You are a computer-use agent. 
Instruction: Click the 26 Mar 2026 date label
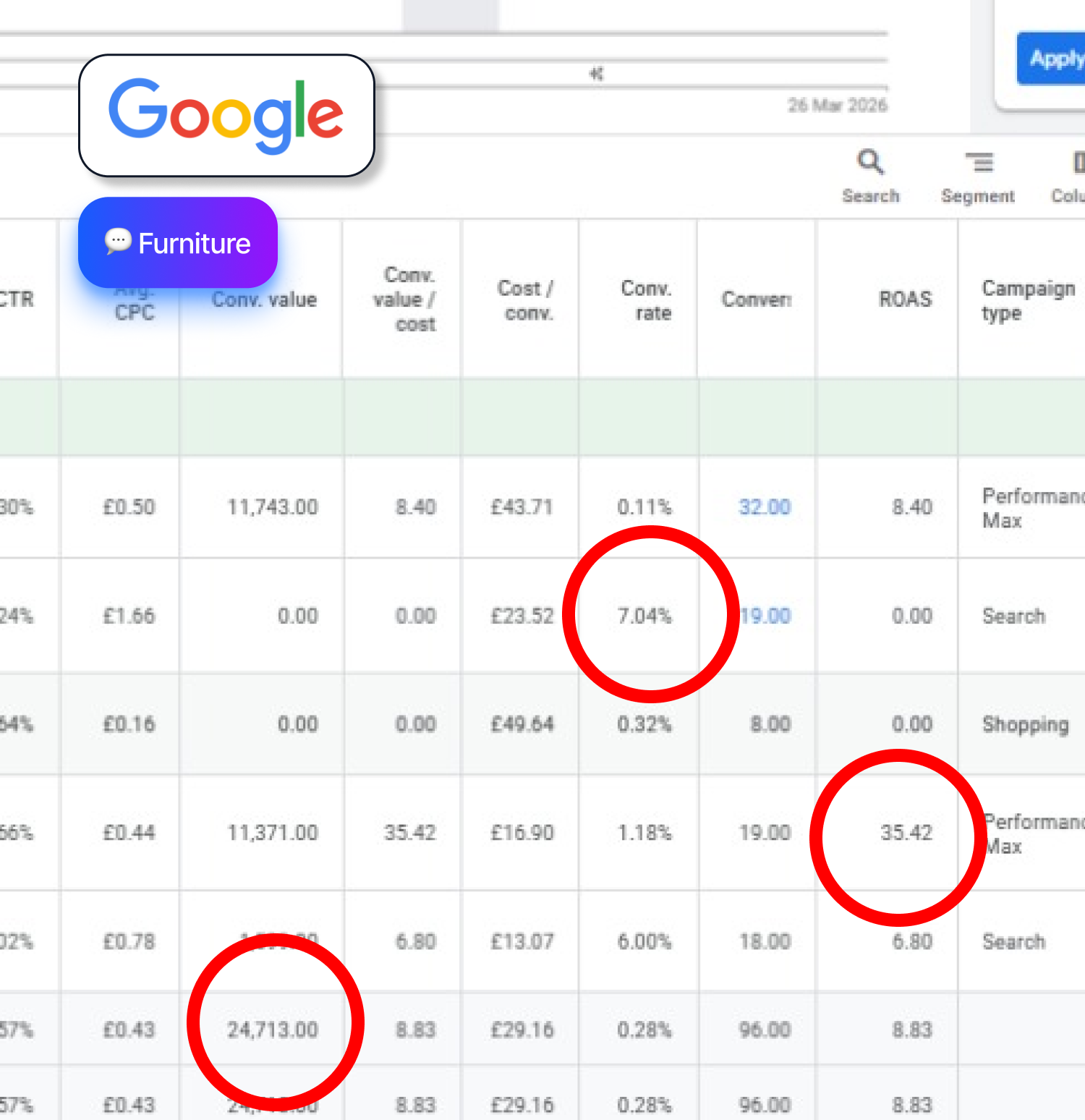[x=837, y=106]
